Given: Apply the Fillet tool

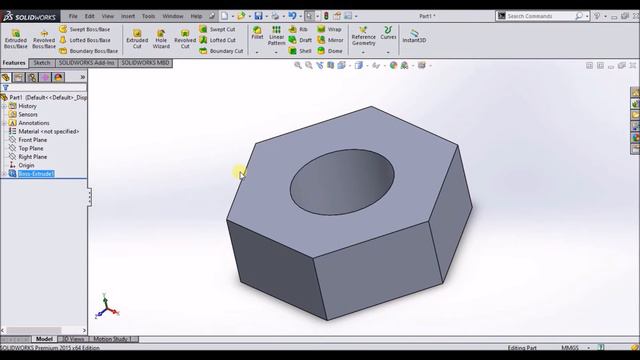Looking at the screenshot, I should (257, 33).
